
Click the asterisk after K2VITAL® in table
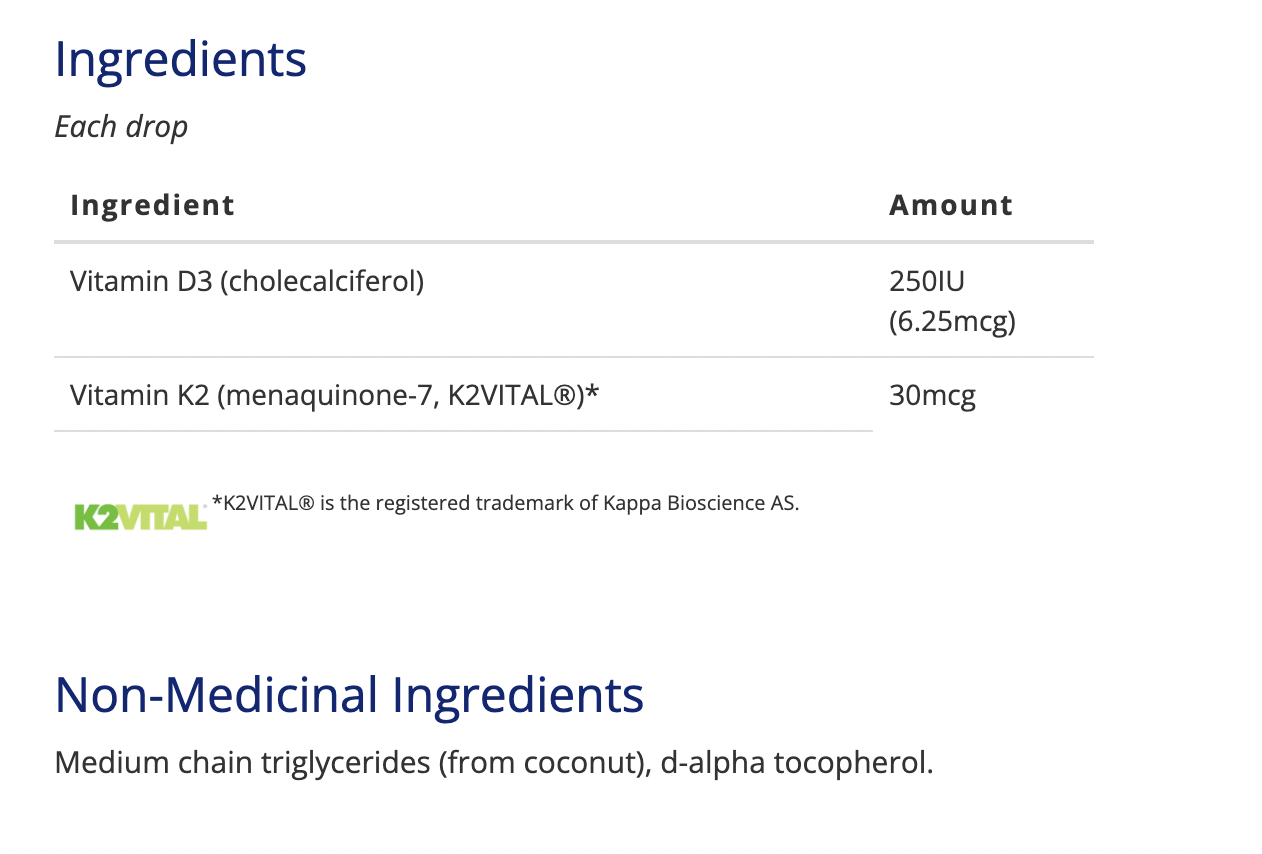pos(592,393)
